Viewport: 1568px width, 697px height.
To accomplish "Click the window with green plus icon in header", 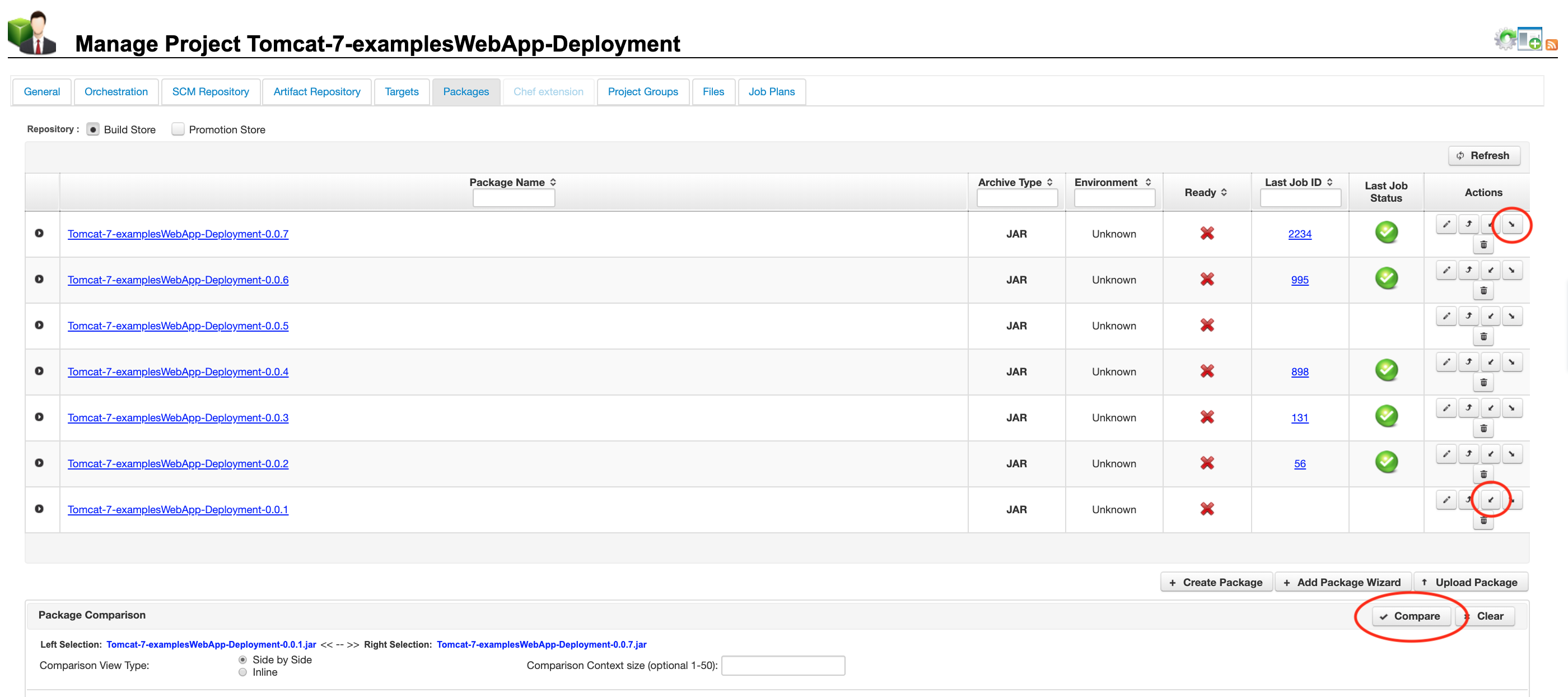I will point(1530,39).
